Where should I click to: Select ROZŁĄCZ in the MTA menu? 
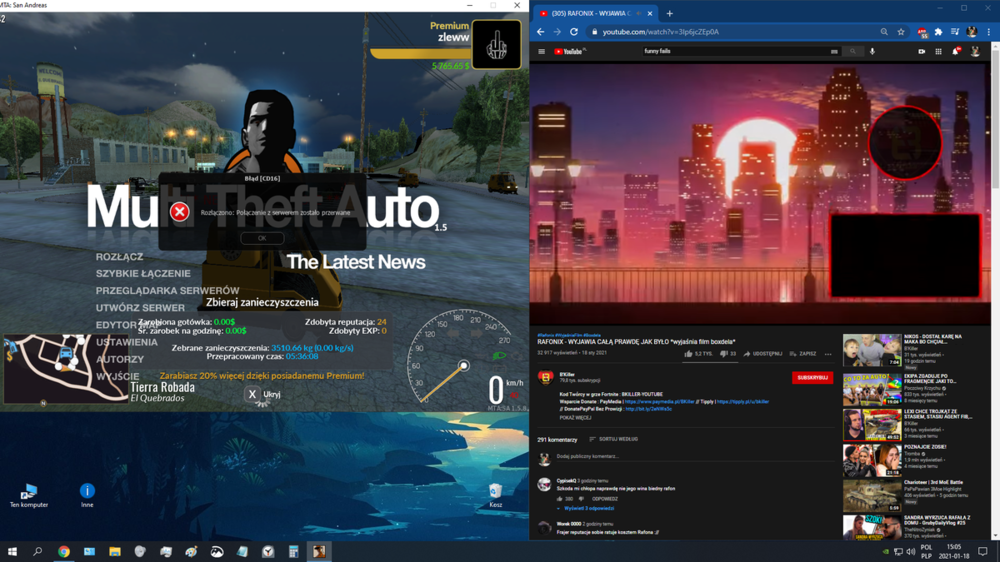click(x=119, y=257)
